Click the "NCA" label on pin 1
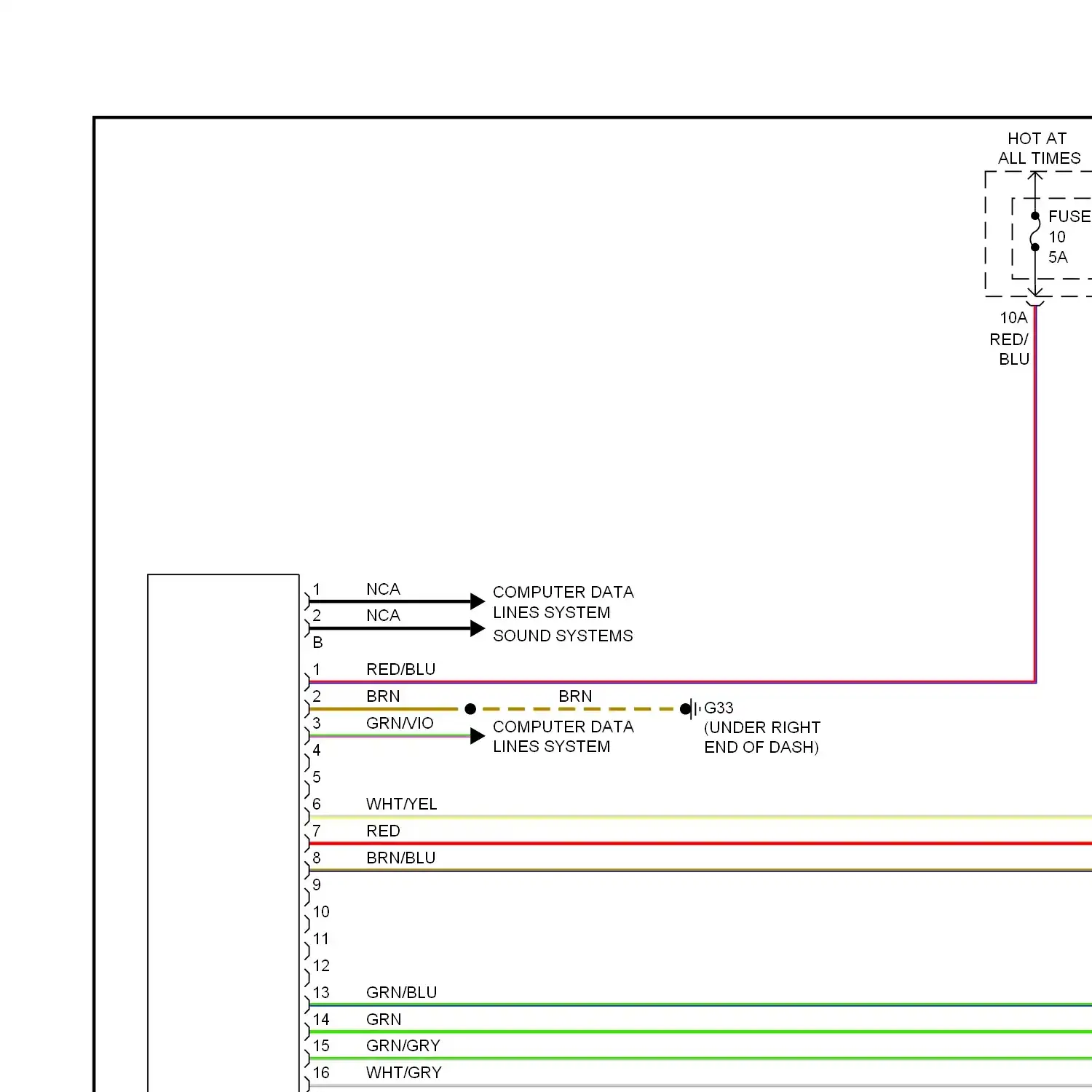Image resolution: width=1092 pixels, height=1092 pixels. coord(383,589)
